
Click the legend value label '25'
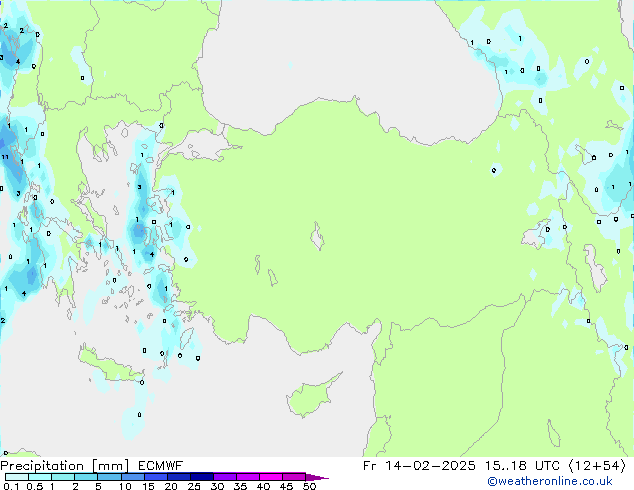click(x=194, y=486)
